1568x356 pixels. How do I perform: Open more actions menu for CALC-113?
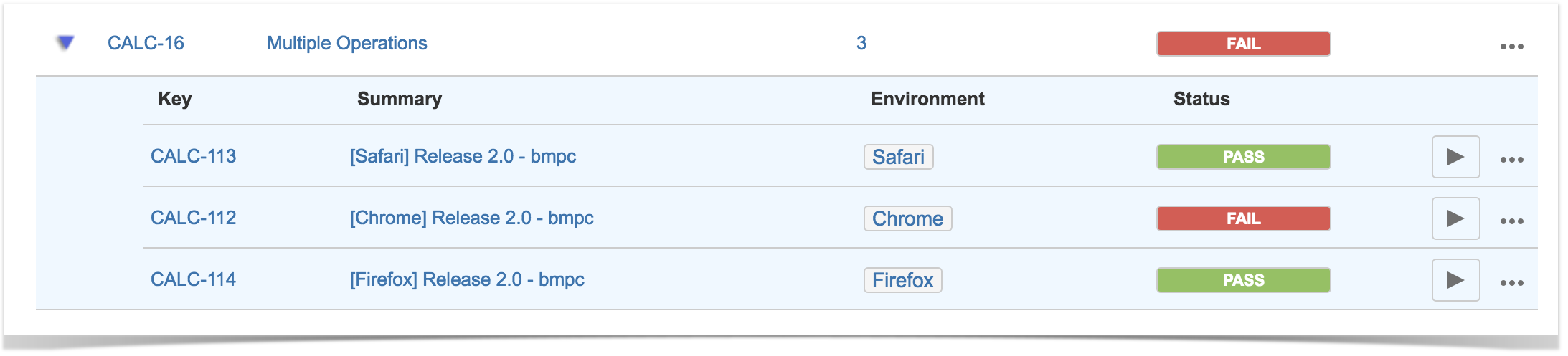[x=1511, y=160]
